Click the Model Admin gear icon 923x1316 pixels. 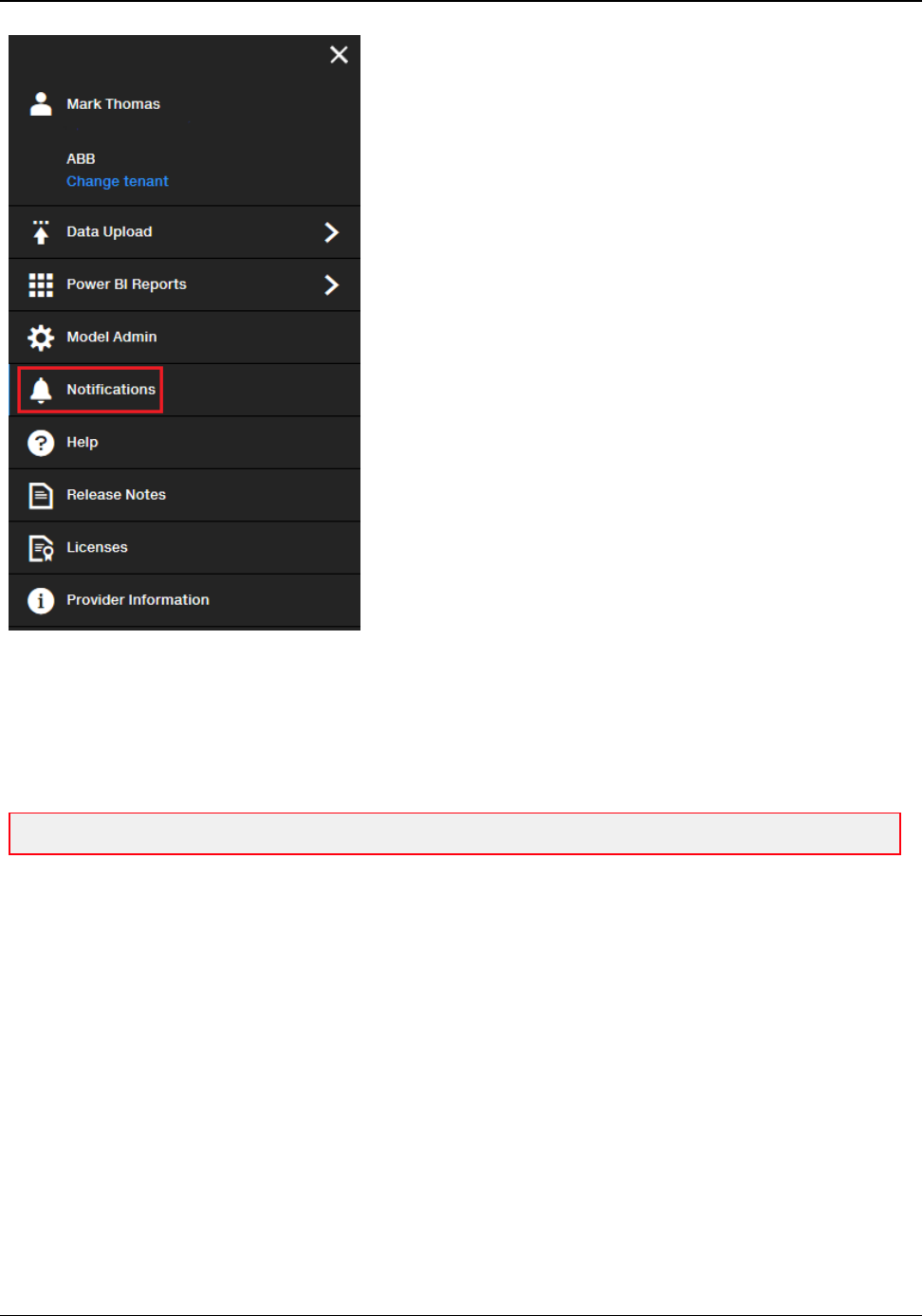tap(41, 338)
